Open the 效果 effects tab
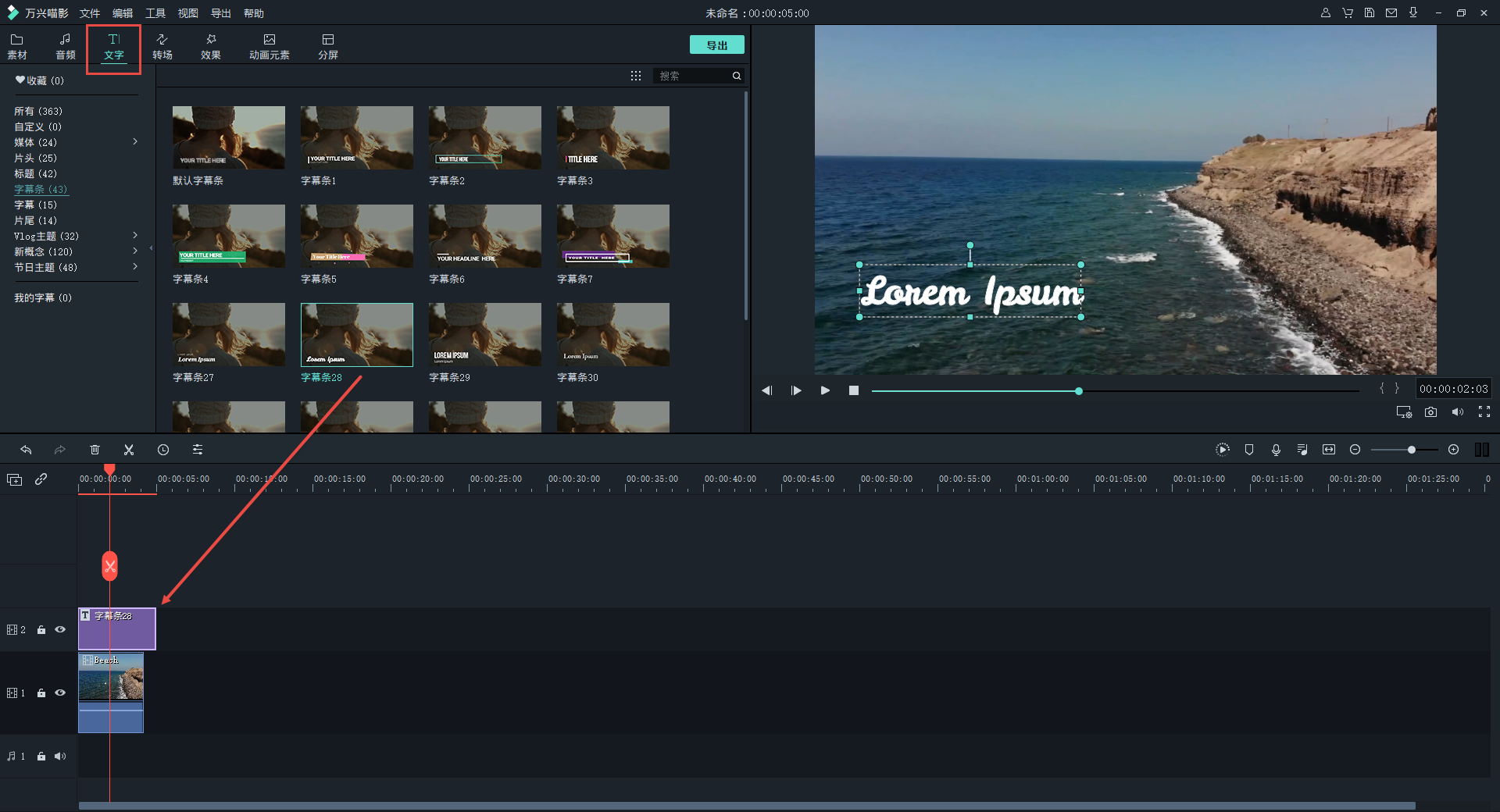Screen dimensions: 1500x812 [x=211, y=47]
